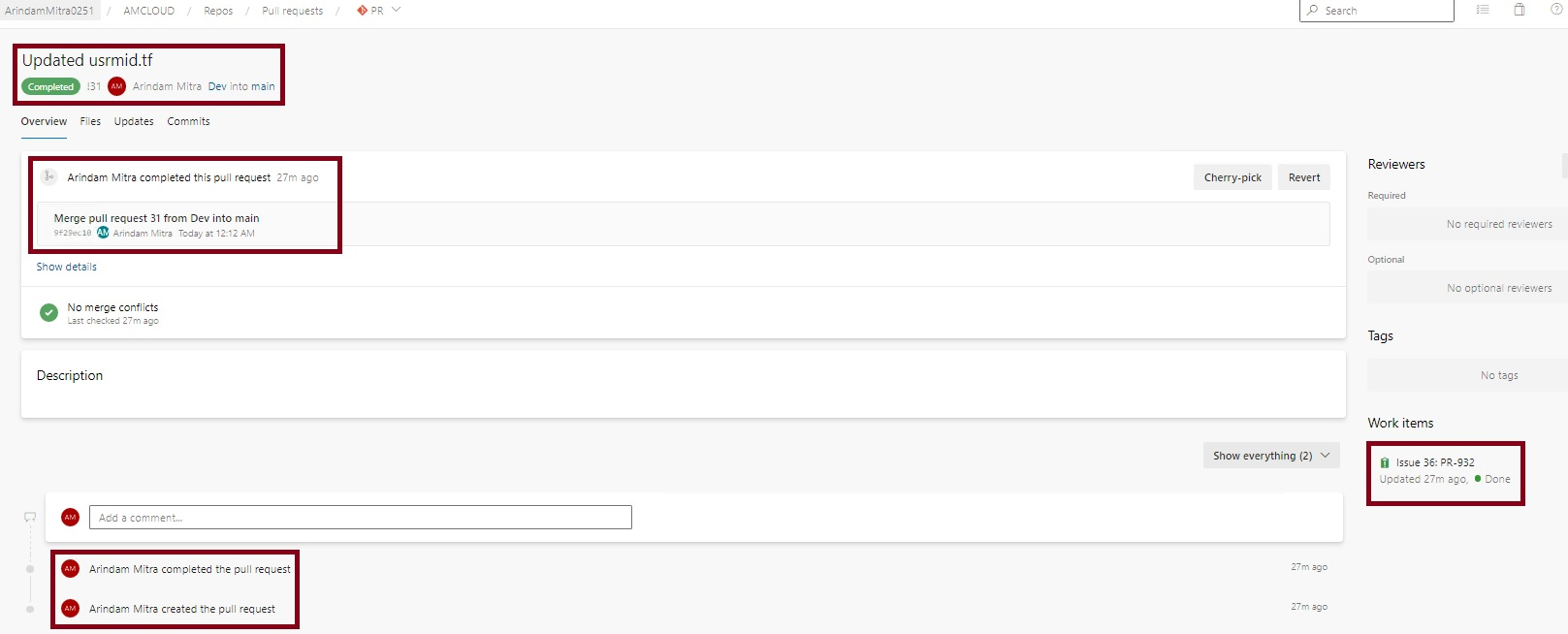Open the Show everything (2) filter dropdown
1568x634 pixels.
[1270, 456]
